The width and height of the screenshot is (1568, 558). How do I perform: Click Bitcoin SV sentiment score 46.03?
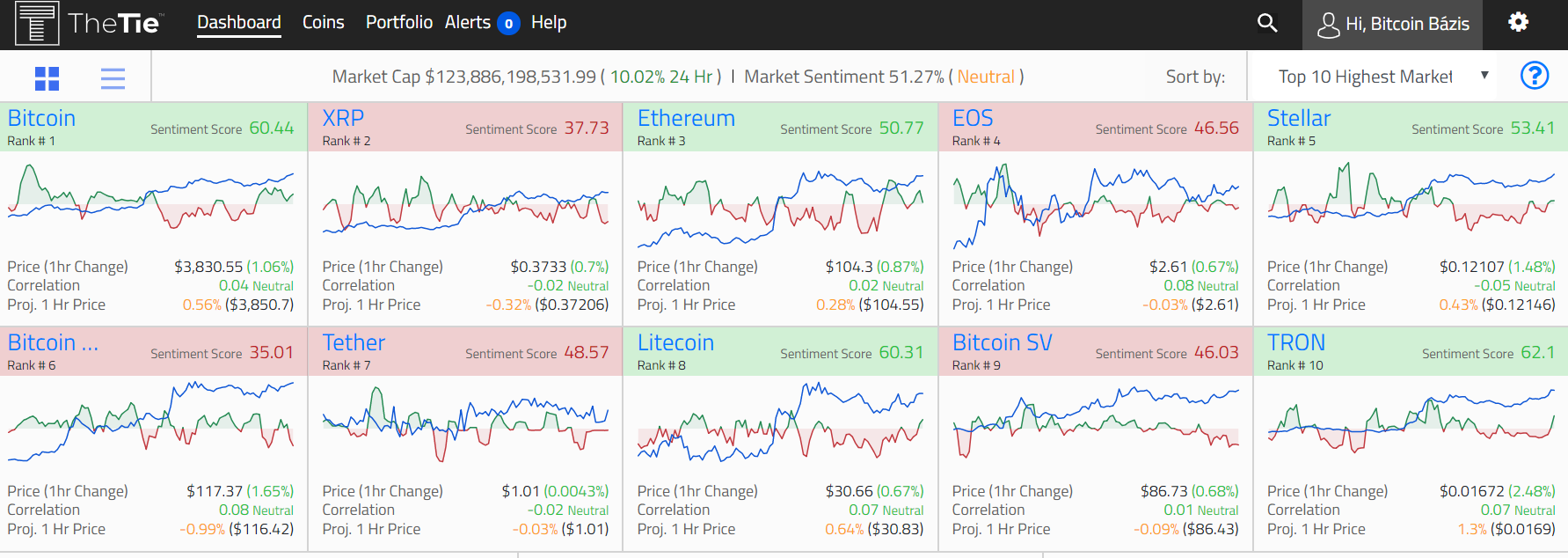[1216, 352]
